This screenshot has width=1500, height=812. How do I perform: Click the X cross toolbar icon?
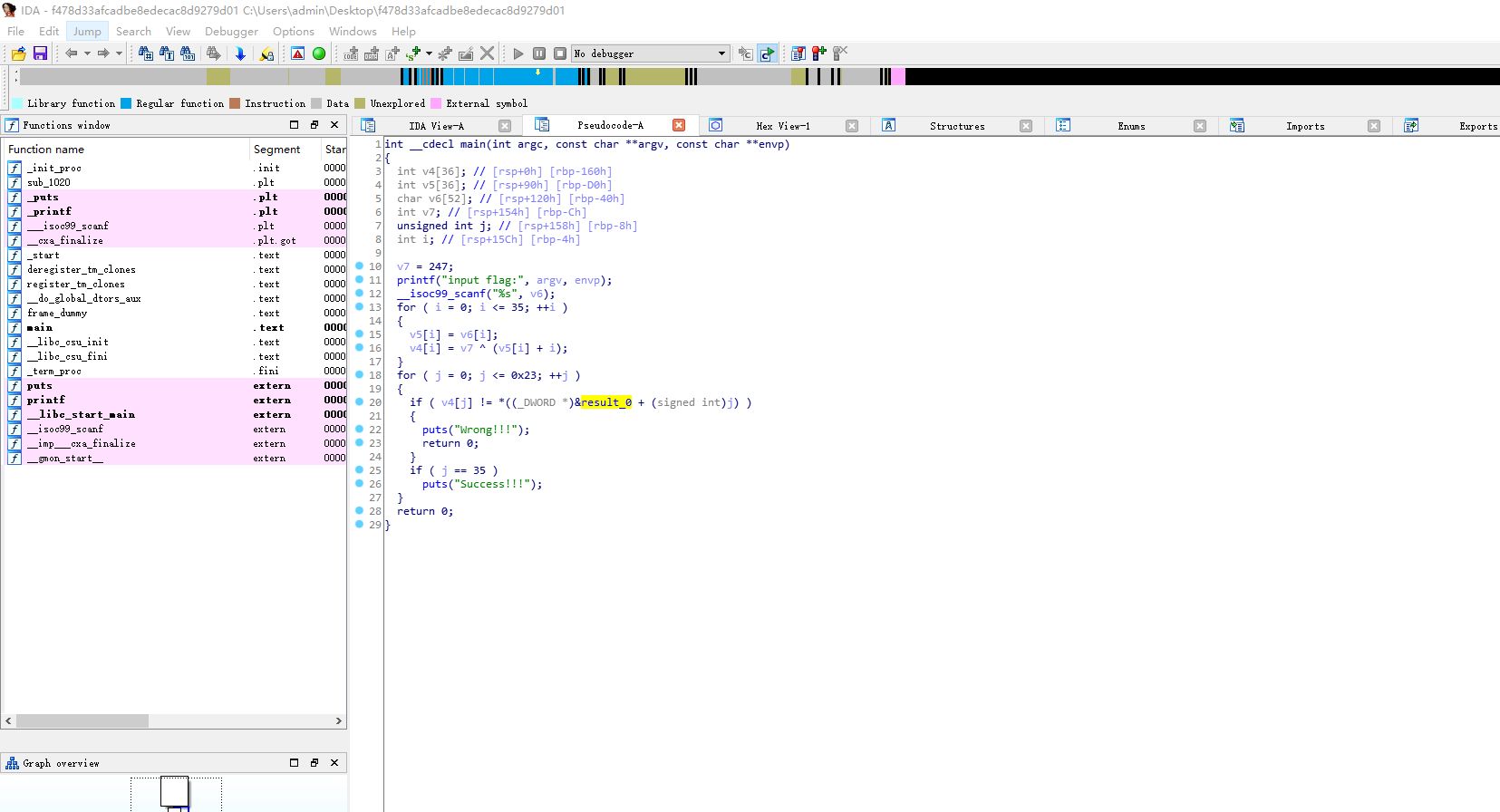point(487,53)
